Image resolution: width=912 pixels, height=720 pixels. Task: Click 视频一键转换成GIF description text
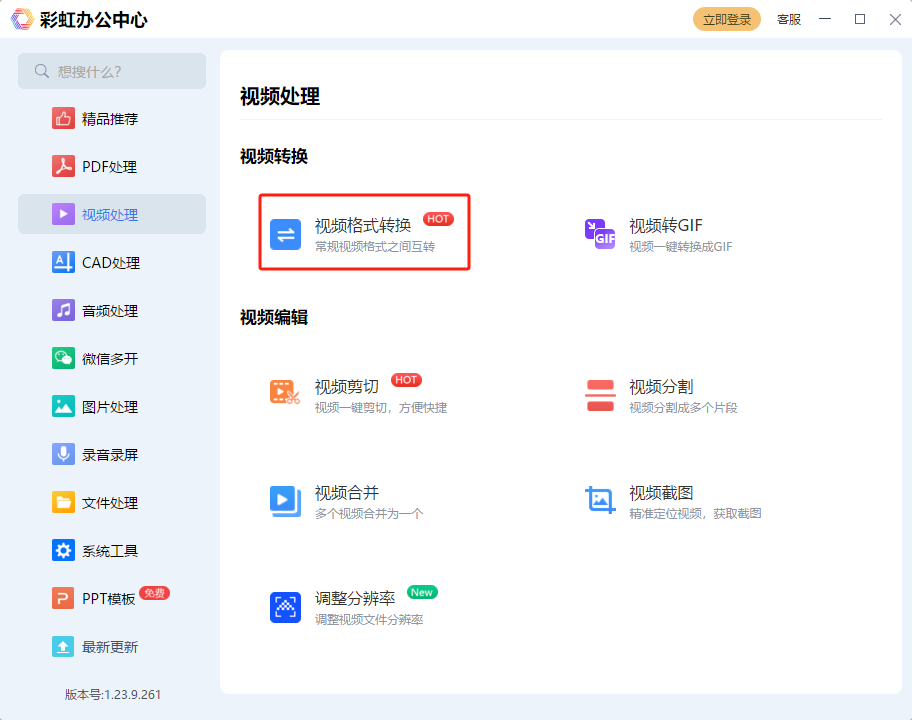[x=681, y=247]
